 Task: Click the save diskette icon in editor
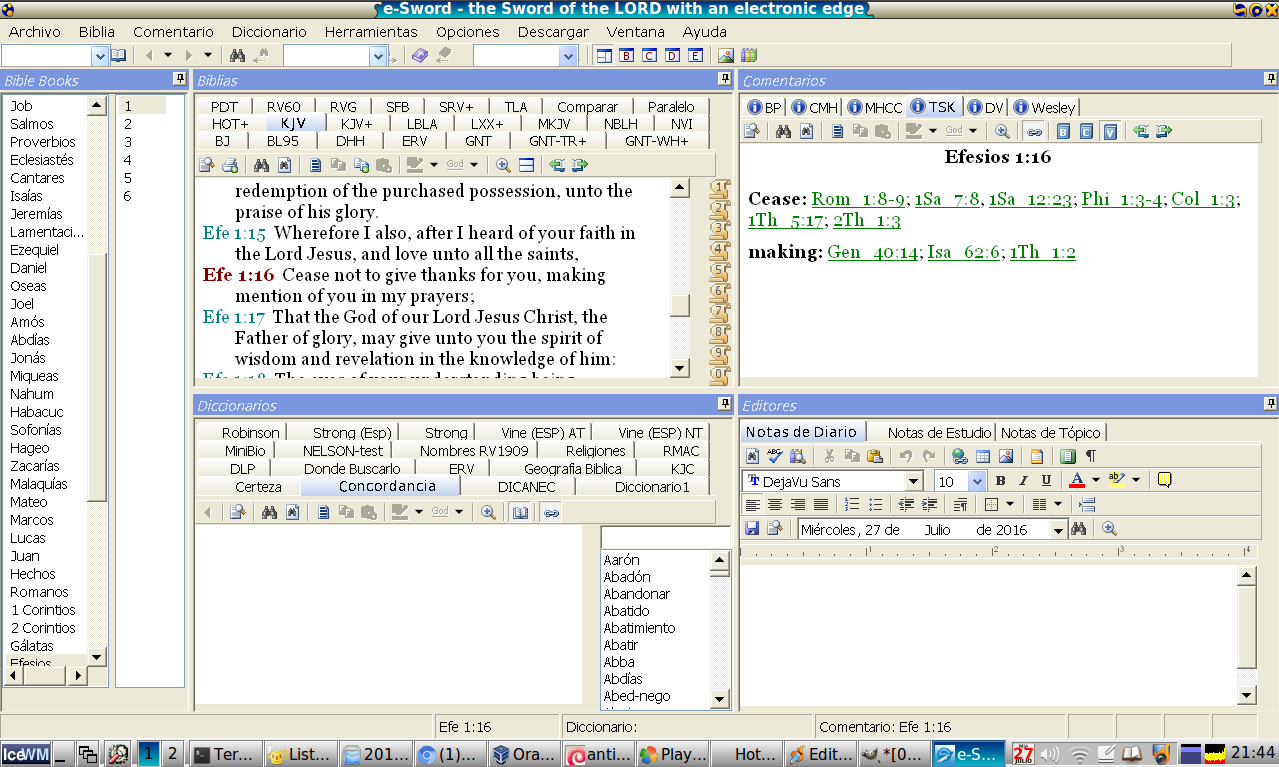pyautogui.click(x=752, y=529)
